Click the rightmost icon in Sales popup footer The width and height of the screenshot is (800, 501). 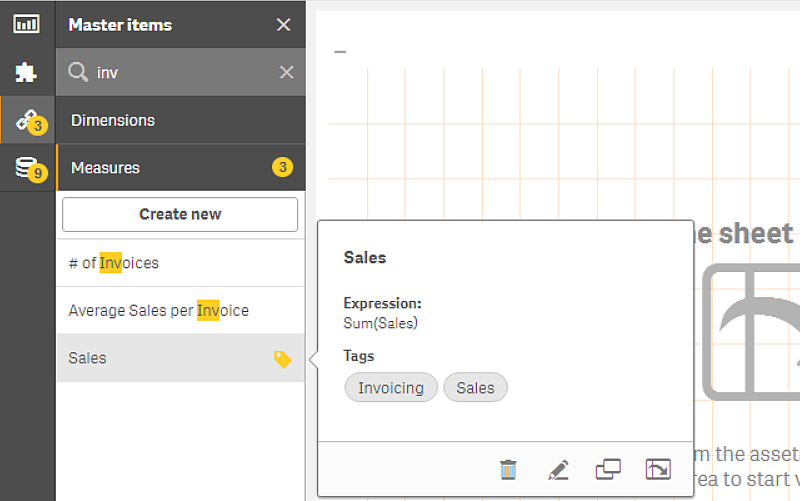point(658,469)
